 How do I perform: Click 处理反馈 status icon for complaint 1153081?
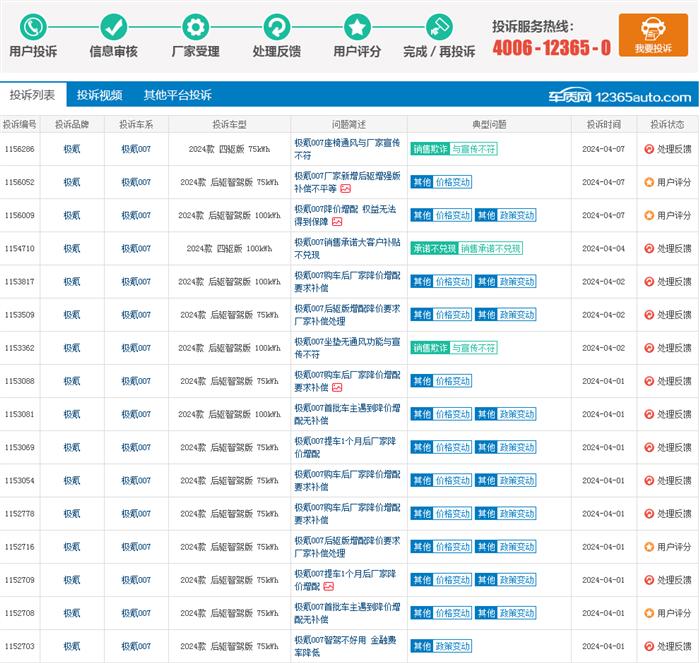pyautogui.click(x=649, y=414)
